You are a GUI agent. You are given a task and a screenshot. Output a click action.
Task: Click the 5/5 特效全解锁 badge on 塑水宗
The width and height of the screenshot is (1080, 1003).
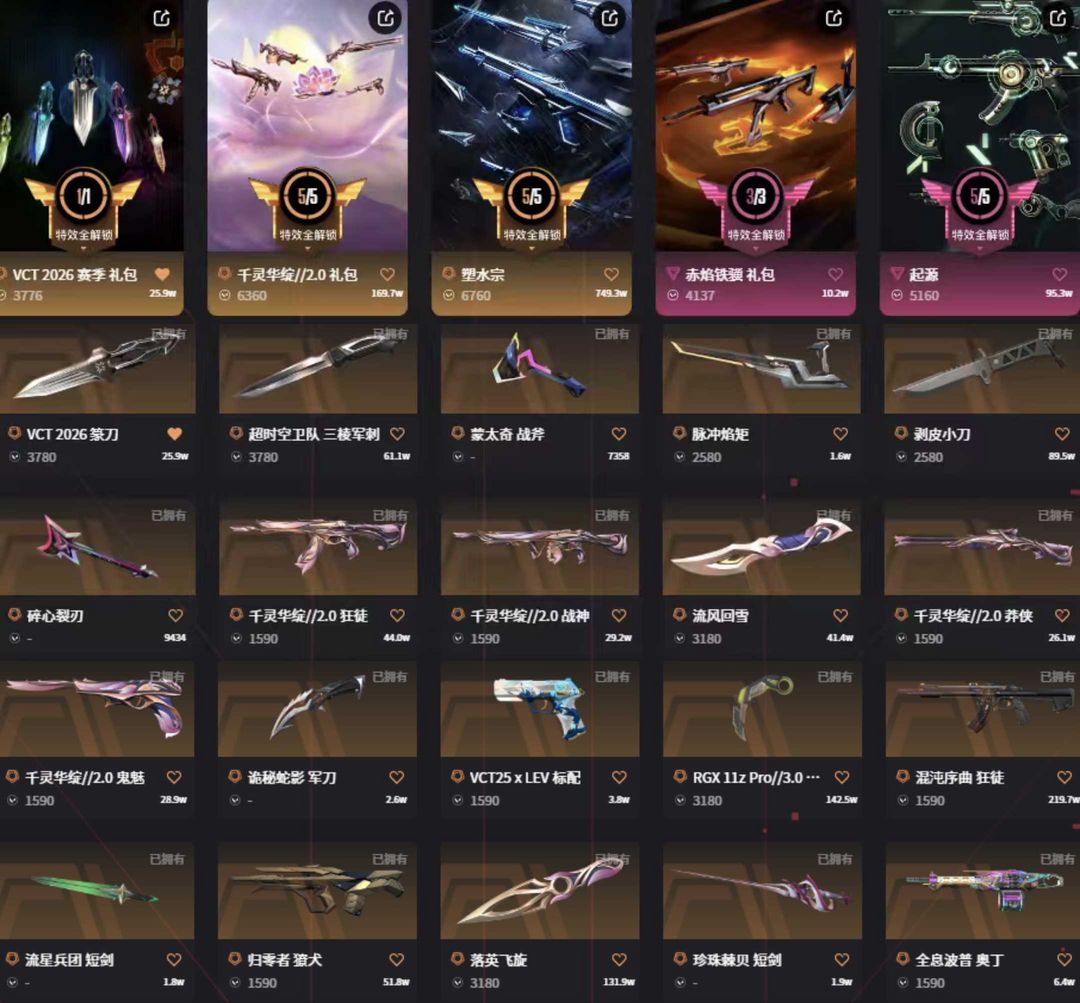[x=532, y=206]
